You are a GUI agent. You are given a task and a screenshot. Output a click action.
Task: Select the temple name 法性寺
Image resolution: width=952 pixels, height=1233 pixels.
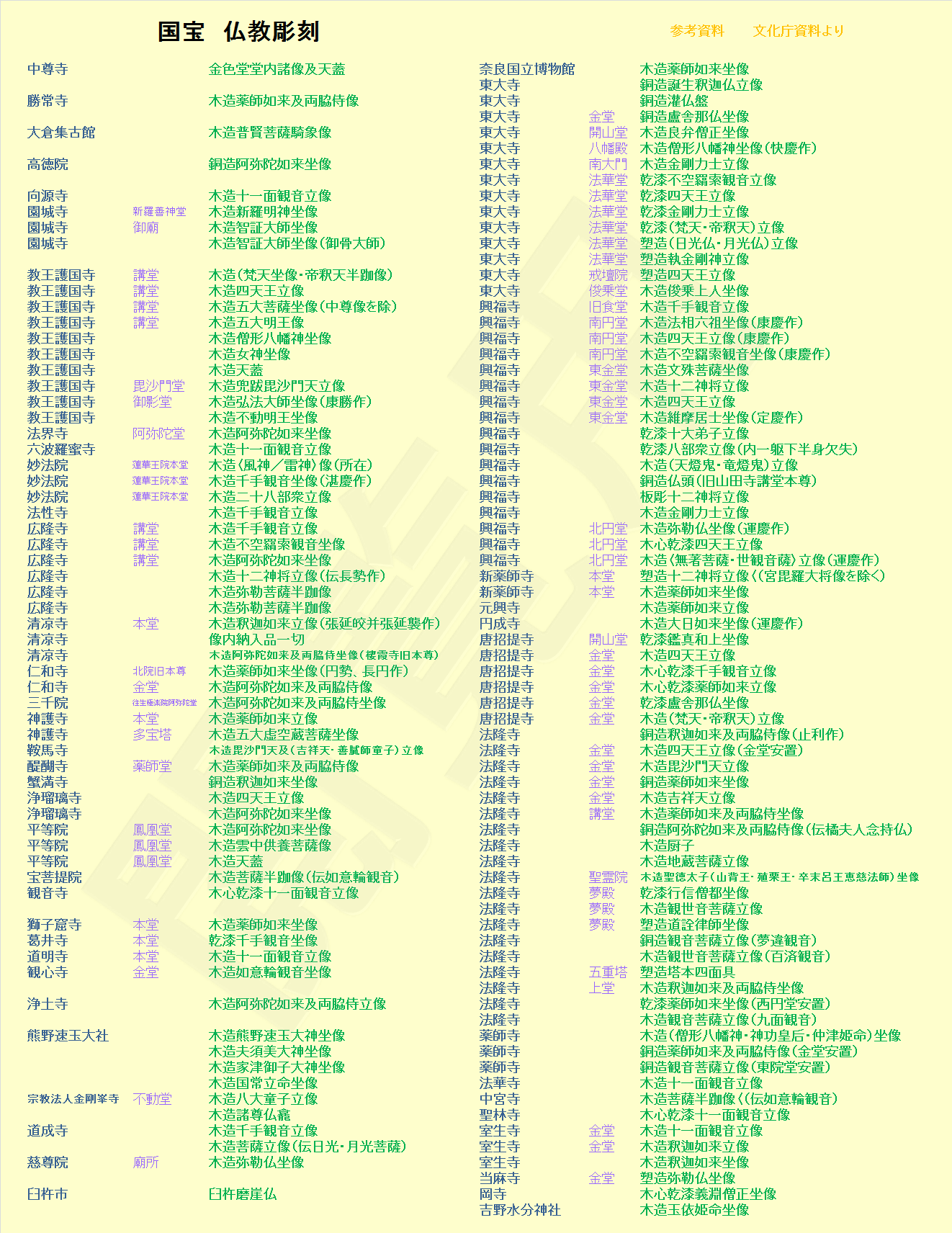48,513
